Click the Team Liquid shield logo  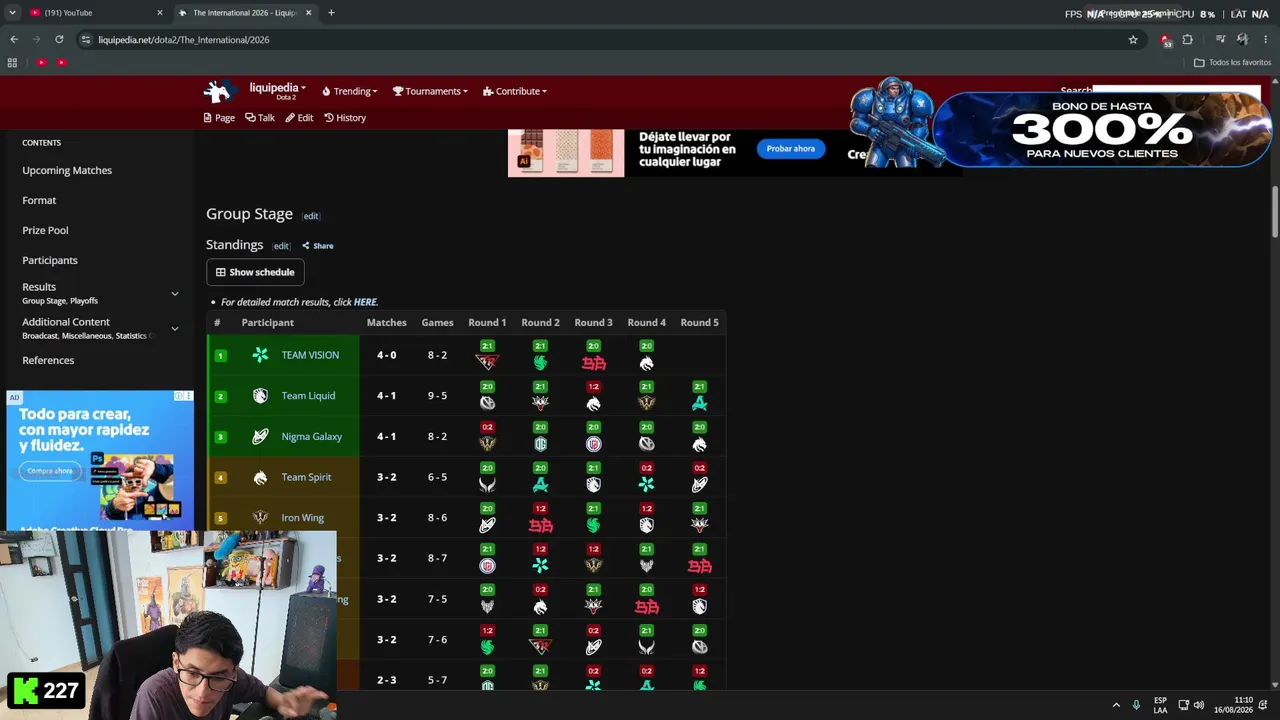[x=260, y=396]
